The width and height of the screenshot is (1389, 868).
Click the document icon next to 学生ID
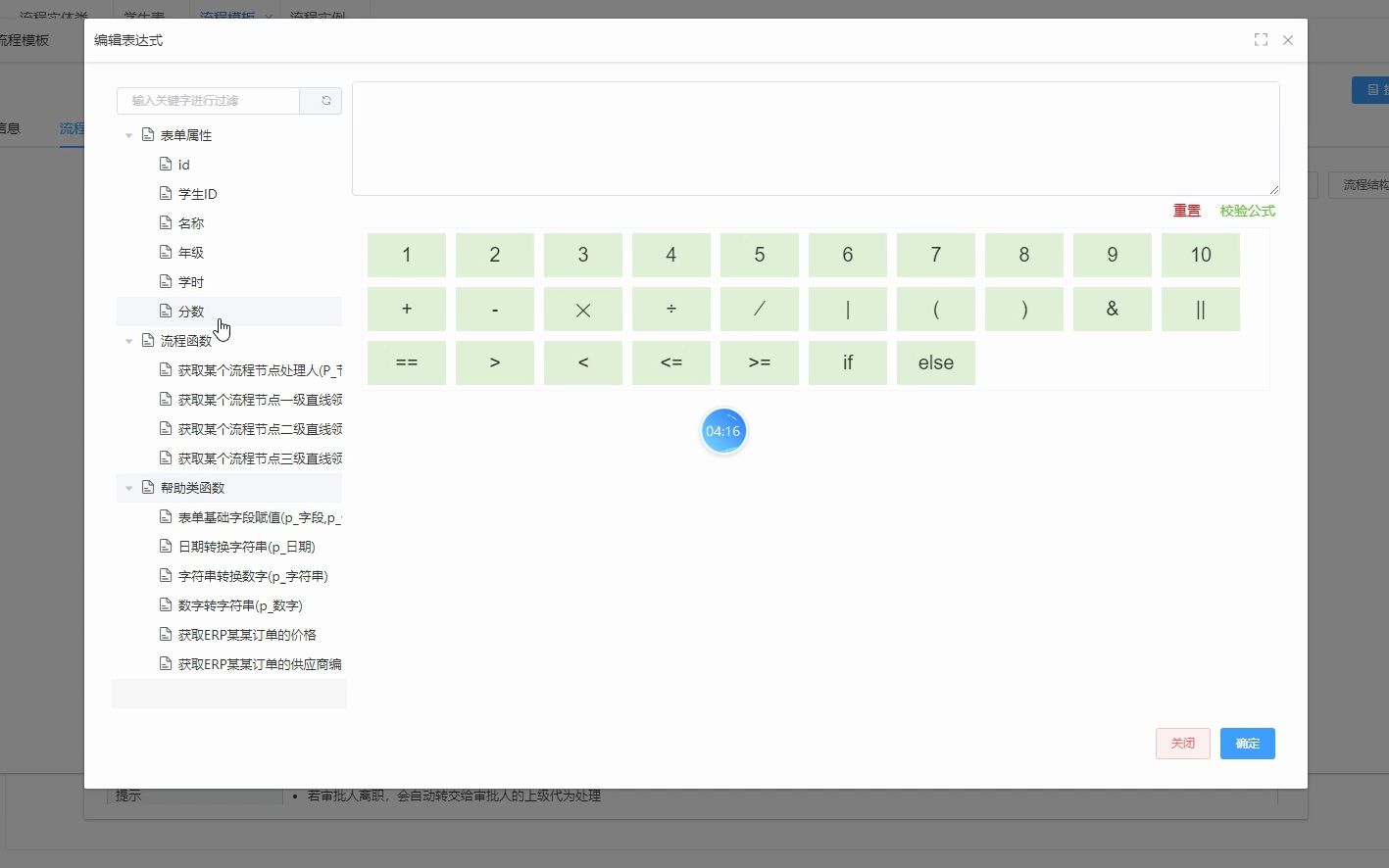(x=166, y=194)
